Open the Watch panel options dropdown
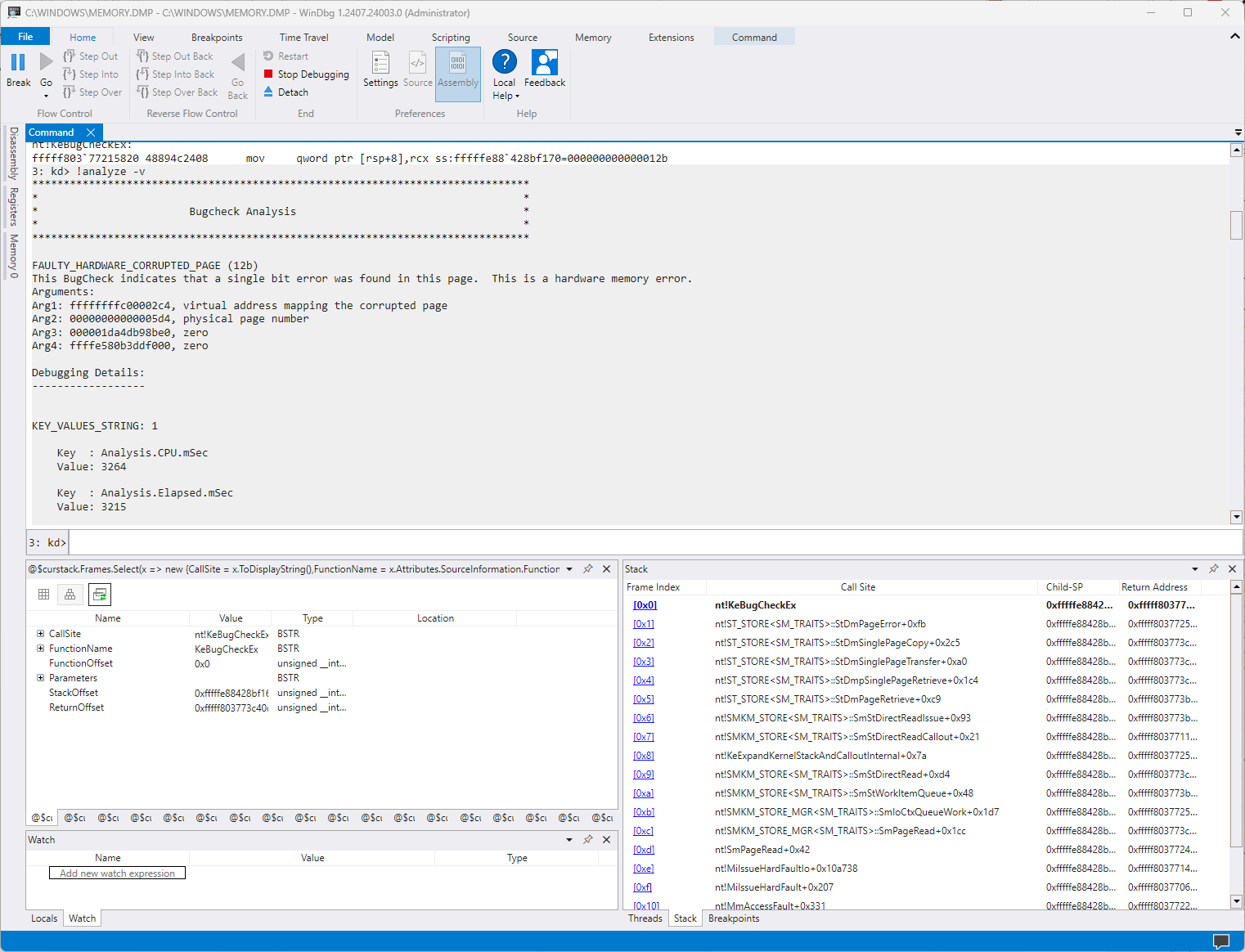The width and height of the screenshot is (1245, 952). click(569, 839)
